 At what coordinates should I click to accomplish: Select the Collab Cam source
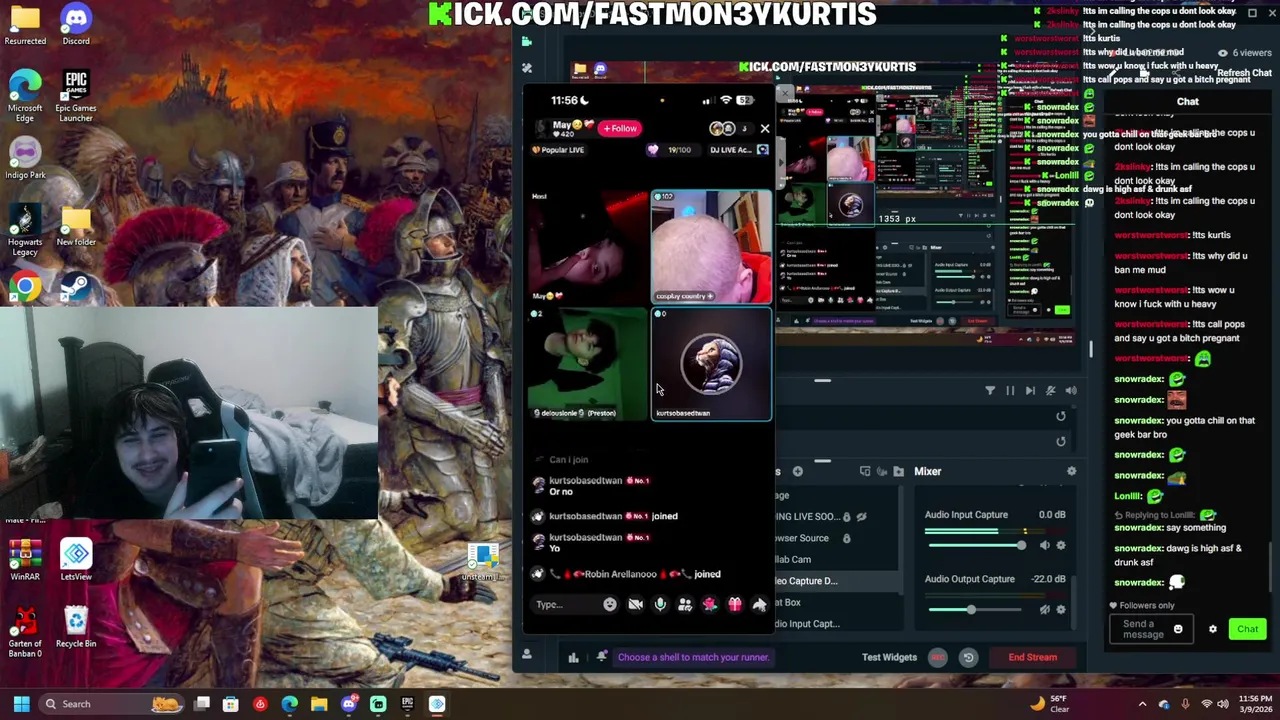click(835, 559)
